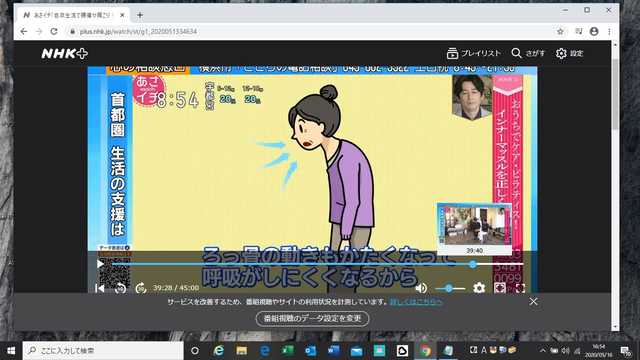Click 番組視聴のデータ設定を変更 button
640x360 pixels.
312,318
